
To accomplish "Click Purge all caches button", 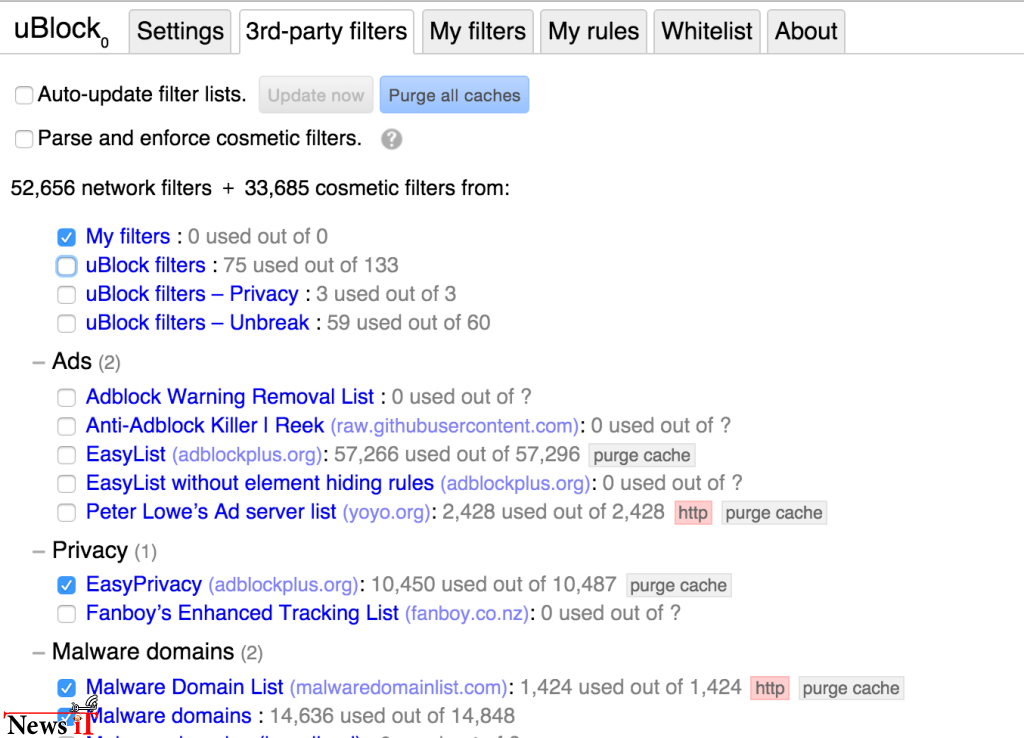I will click(x=455, y=95).
